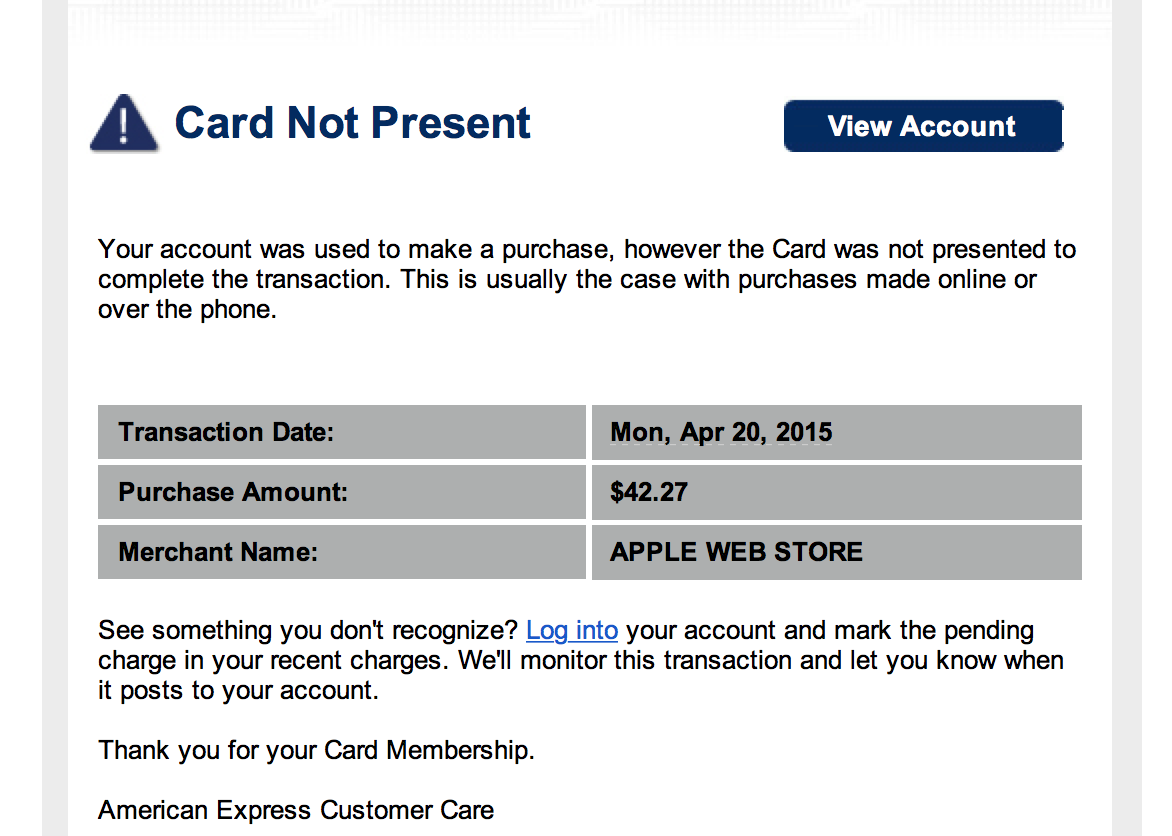Viewport: 1172px width, 836px height.
Task: Click the $42.27 amount value
Action: 649,492
